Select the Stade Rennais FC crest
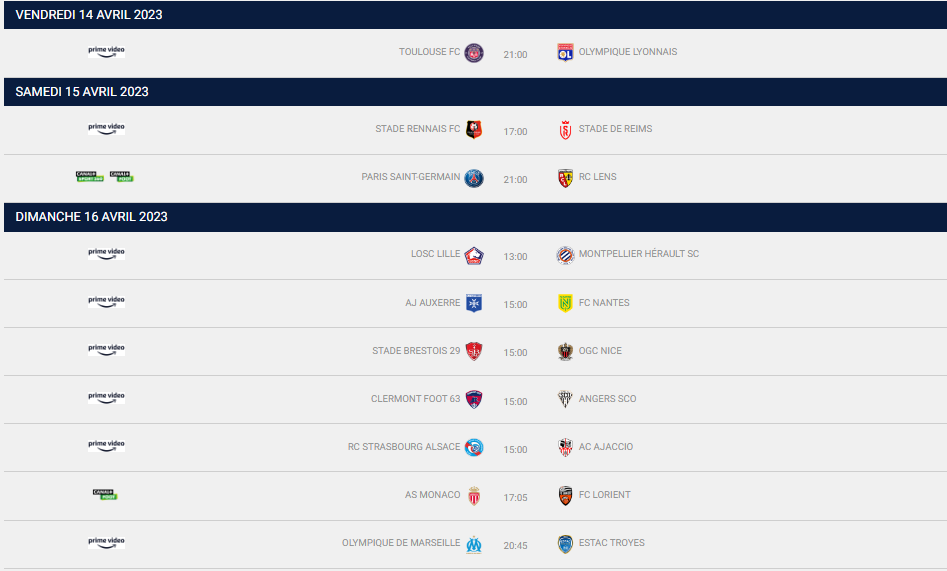 coord(474,129)
